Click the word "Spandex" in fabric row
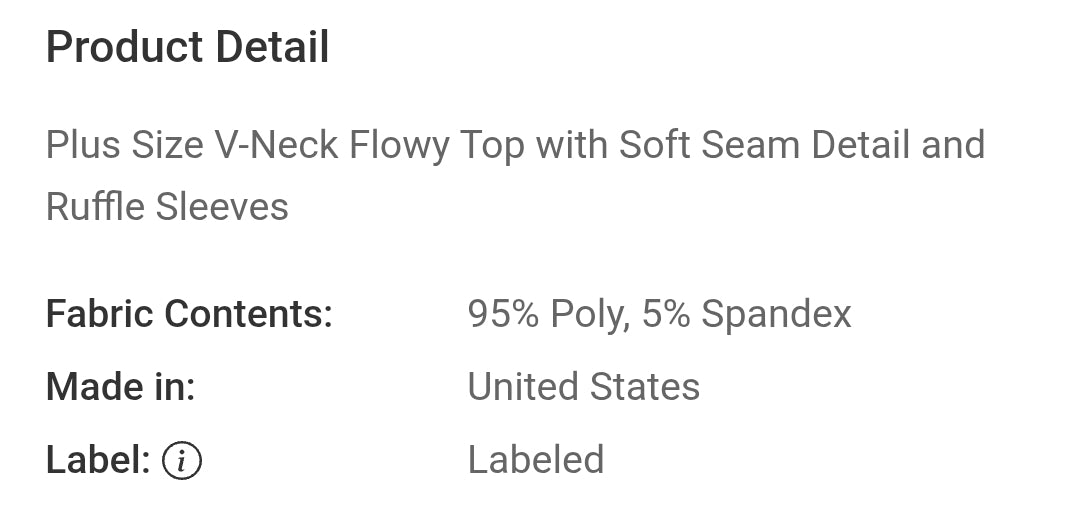 pyautogui.click(x=776, y=314)
